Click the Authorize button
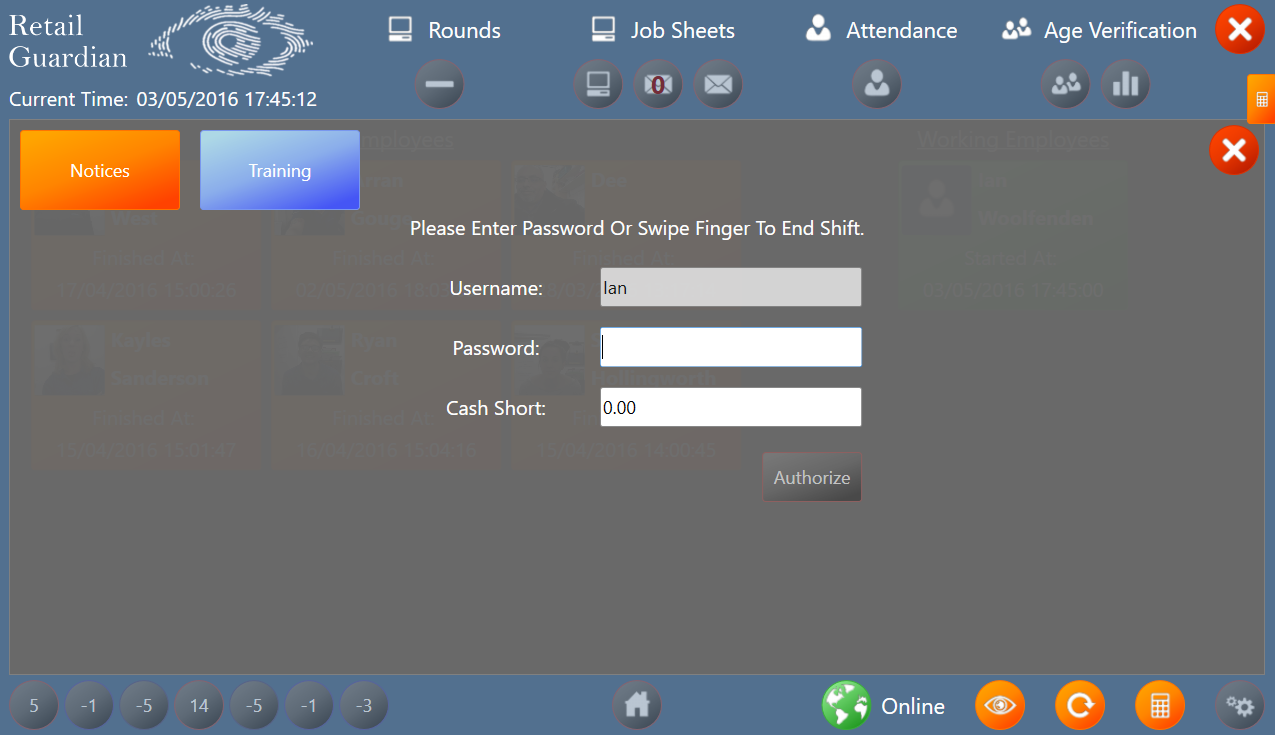This screenshot has width=1275, height=735. pyautogui.click(x=812, y=477)
